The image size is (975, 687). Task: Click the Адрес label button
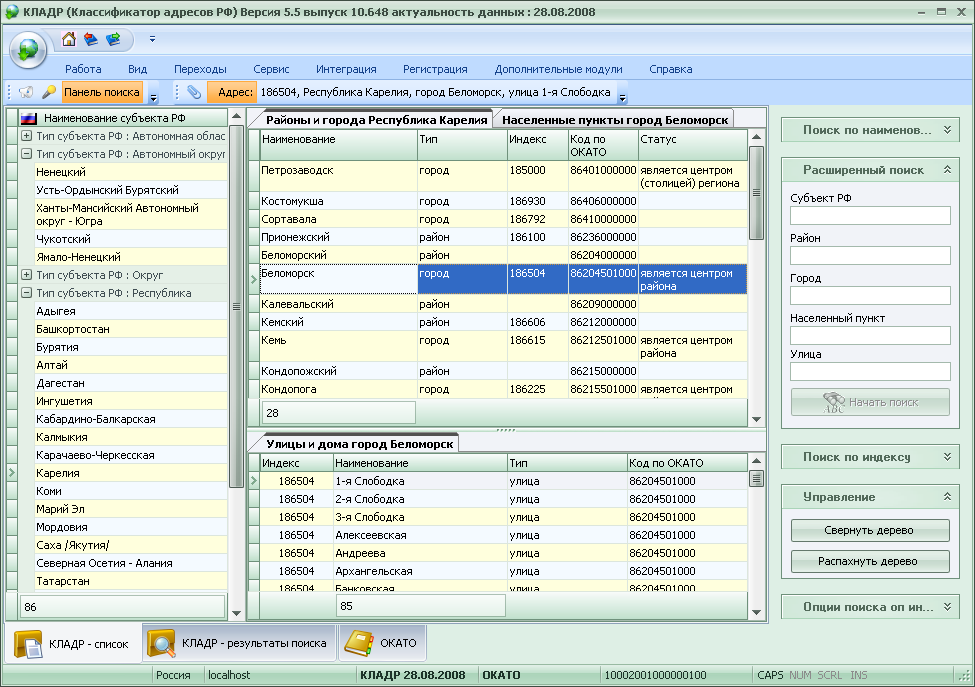[x=231, y=92]
